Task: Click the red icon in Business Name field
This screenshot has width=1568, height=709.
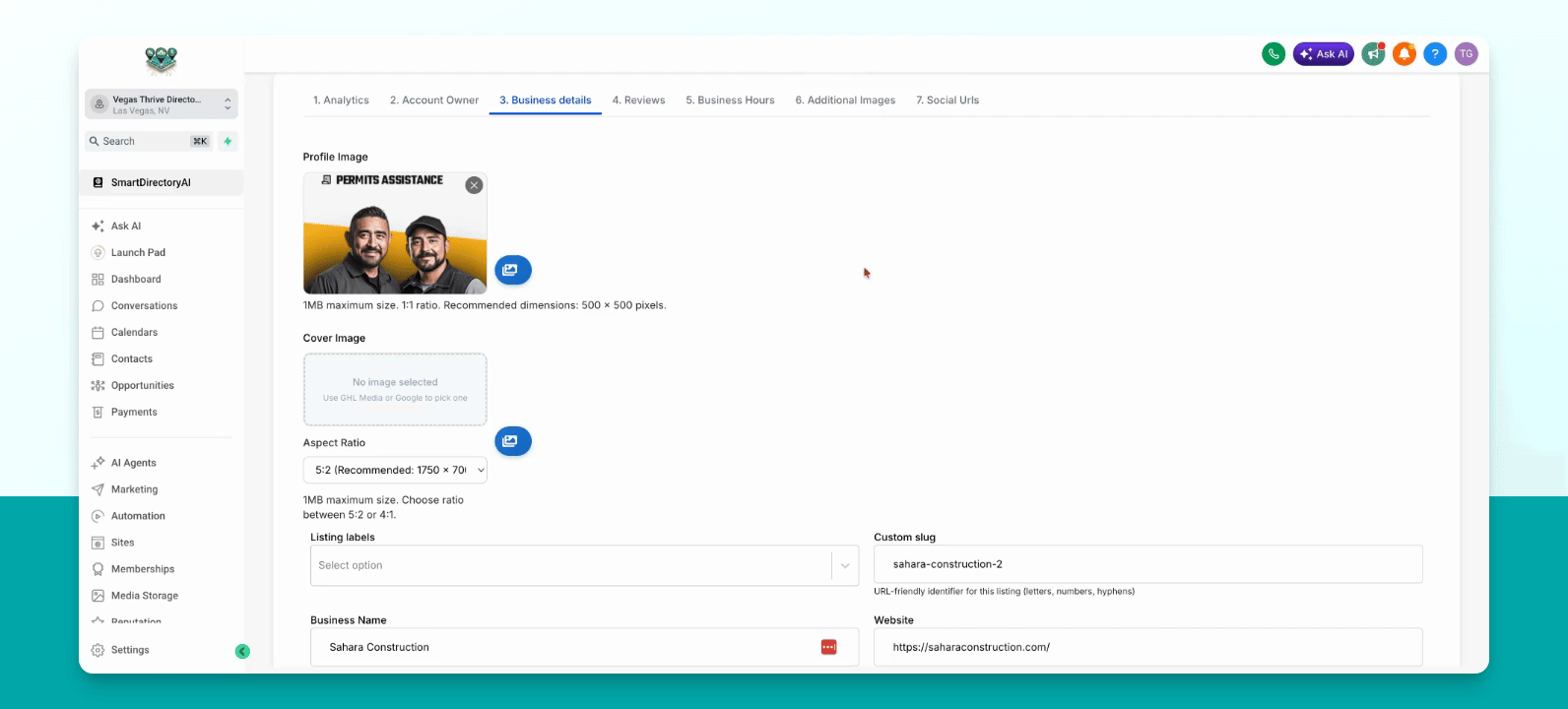Action: 829,647
